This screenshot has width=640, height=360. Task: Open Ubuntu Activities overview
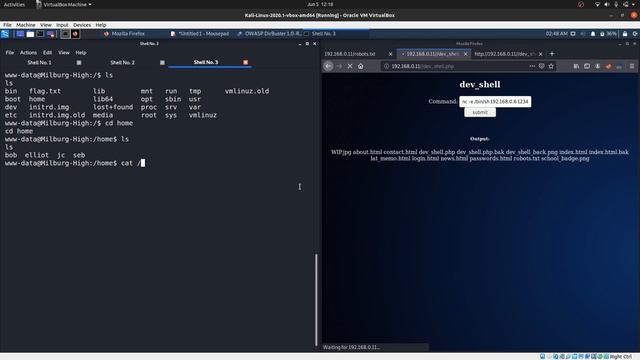coord(14,4)
